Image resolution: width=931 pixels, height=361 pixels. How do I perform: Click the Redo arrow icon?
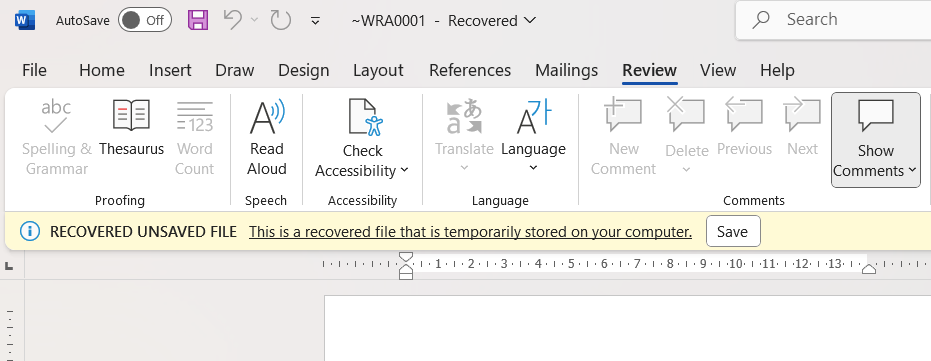coord(280,20)
